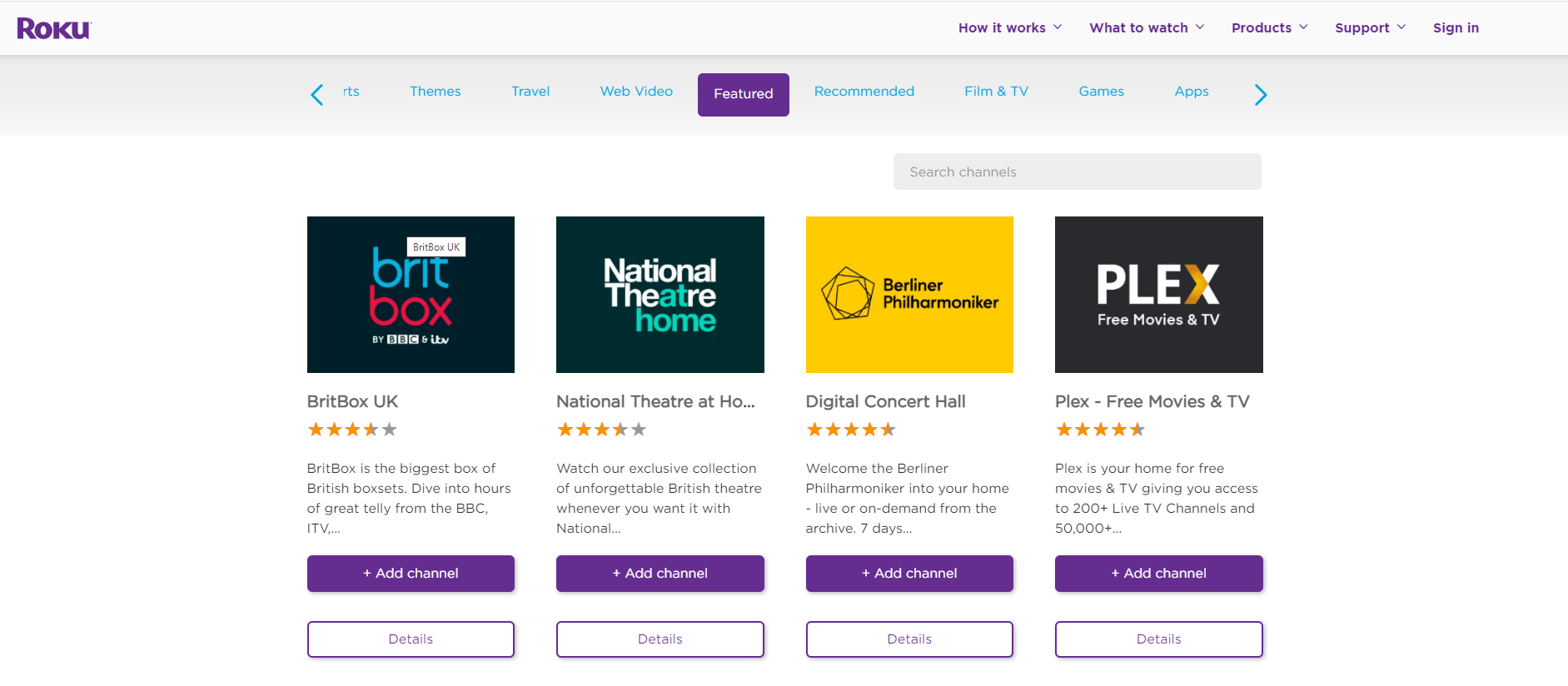Click the Plex - Free Movies & TV title
The width and height of the screenshot is (1568, 686).
click(1152, 401)
